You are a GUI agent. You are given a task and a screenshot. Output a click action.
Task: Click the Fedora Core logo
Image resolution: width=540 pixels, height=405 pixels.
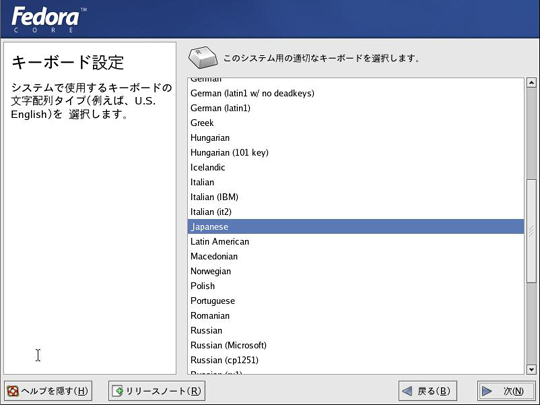click(x=48, y=19)
